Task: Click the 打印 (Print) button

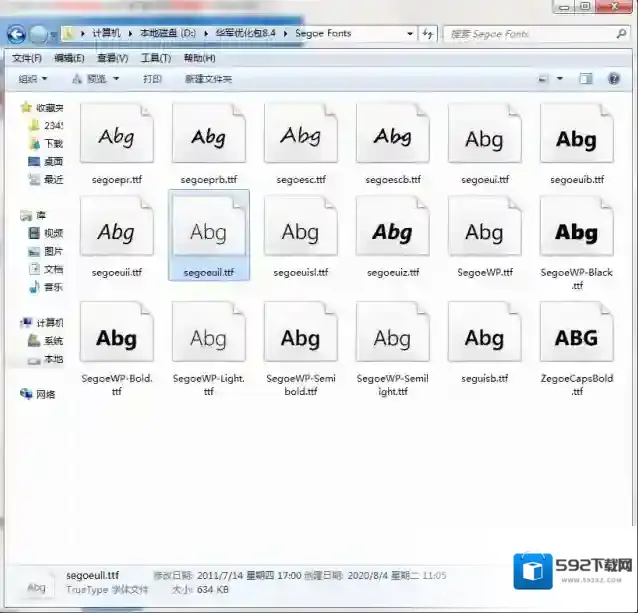Action: coord(152,79)
